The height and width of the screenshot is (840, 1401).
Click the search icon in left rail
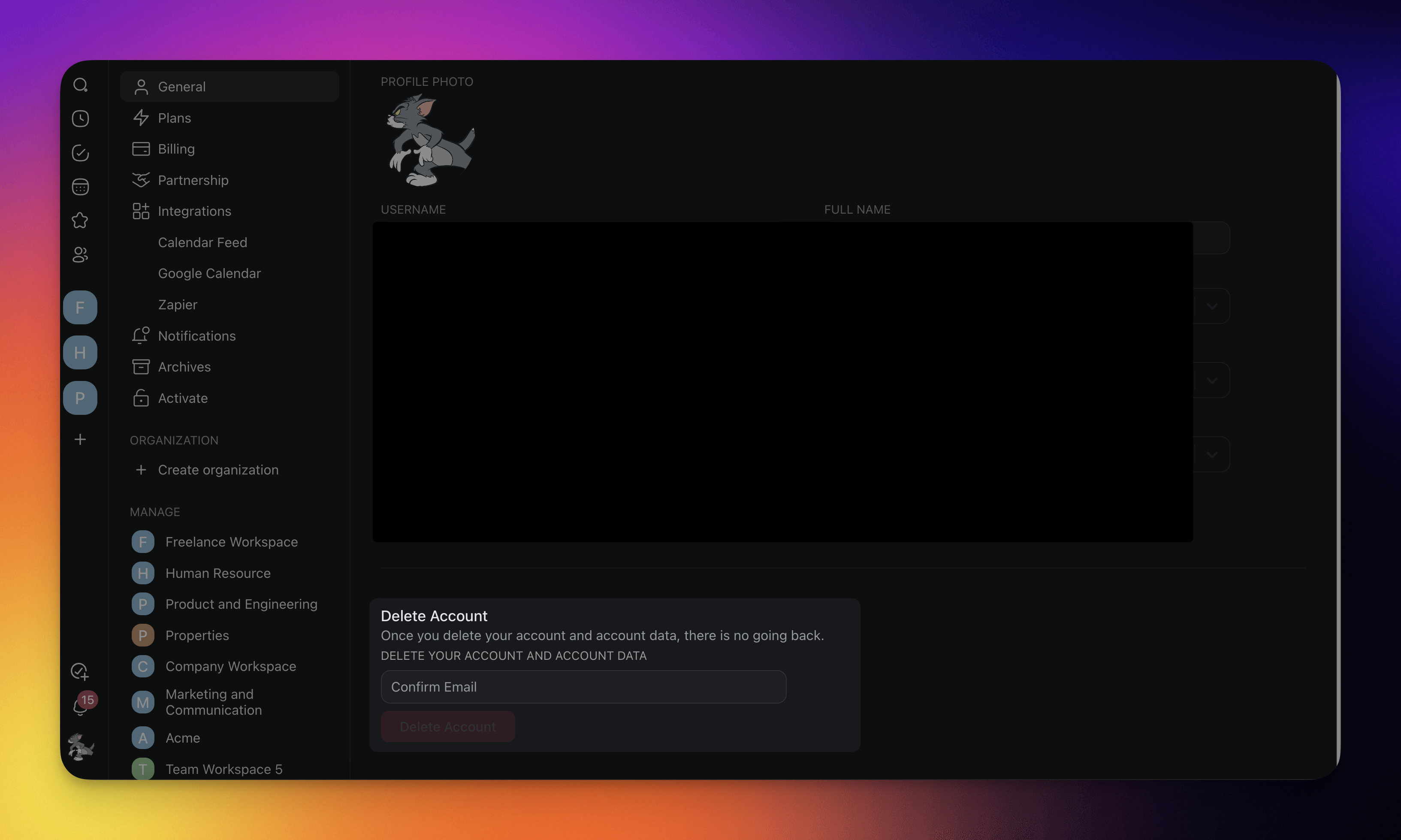(80, 85)
